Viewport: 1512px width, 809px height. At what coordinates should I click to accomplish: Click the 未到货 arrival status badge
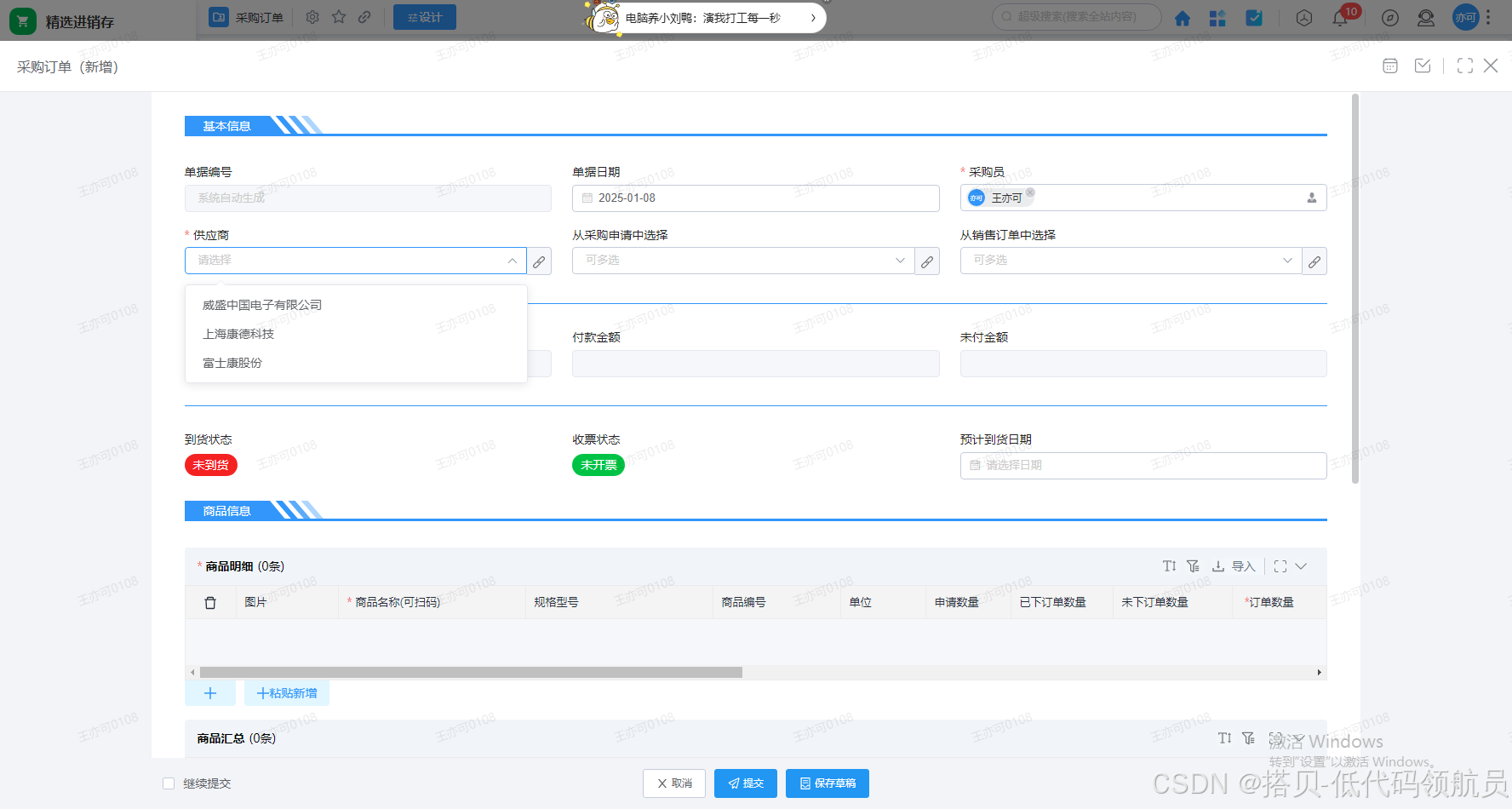click(210, 465)
